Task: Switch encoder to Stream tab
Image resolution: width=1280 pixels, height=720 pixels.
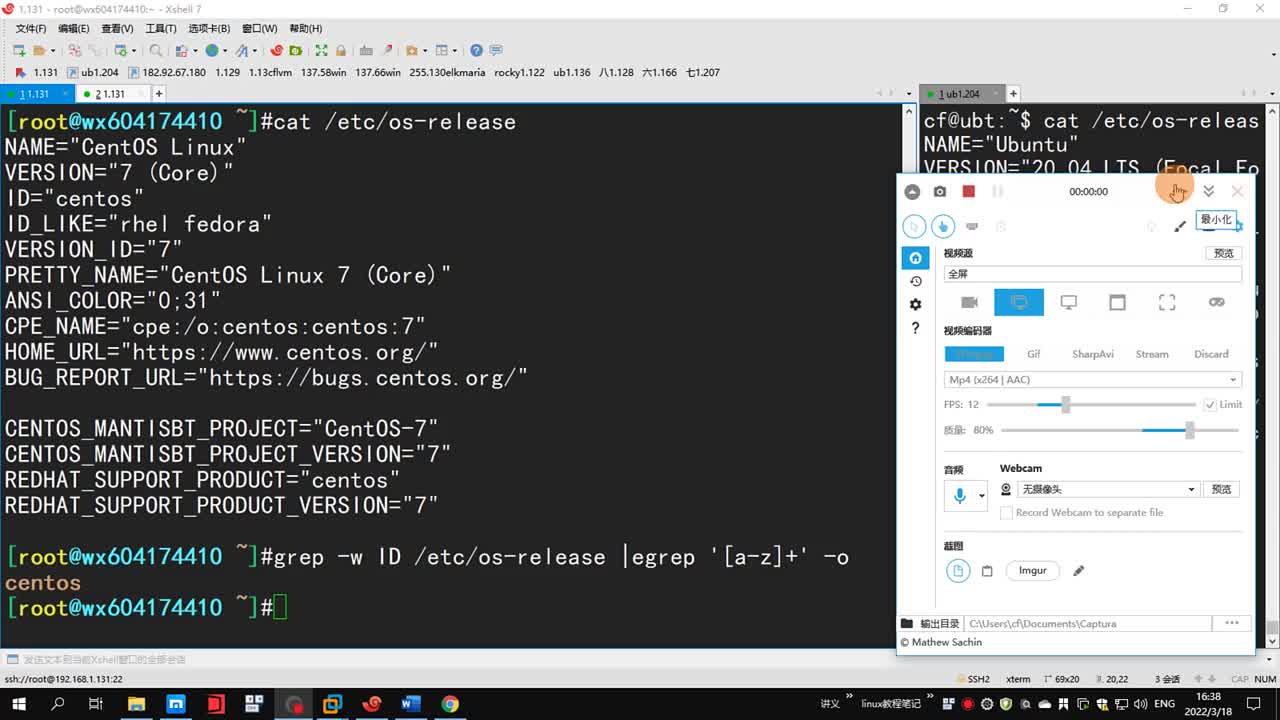Action: pos(1152,354)
